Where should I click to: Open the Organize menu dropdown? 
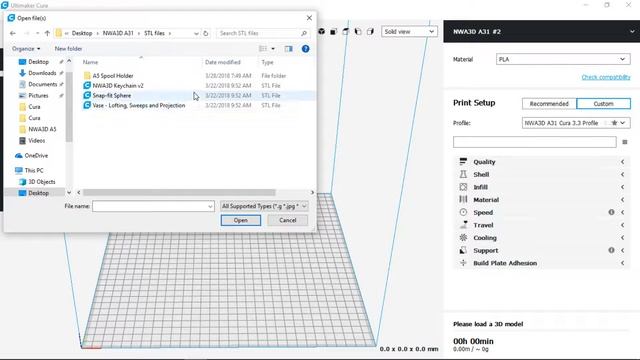[x=26, y=49]
